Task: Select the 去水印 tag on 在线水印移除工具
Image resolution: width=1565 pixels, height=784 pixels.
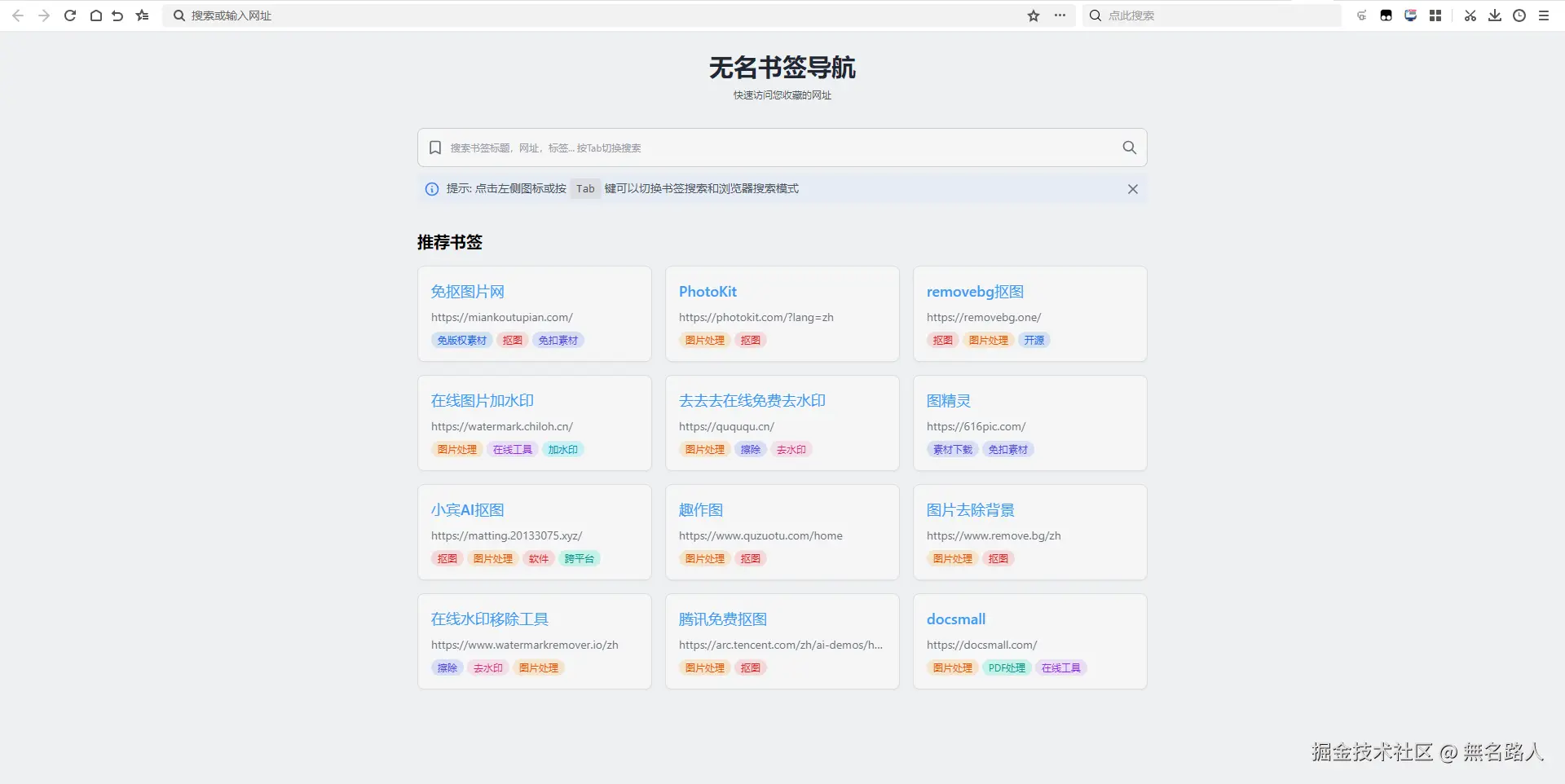Action: click(x=488, y=668)
